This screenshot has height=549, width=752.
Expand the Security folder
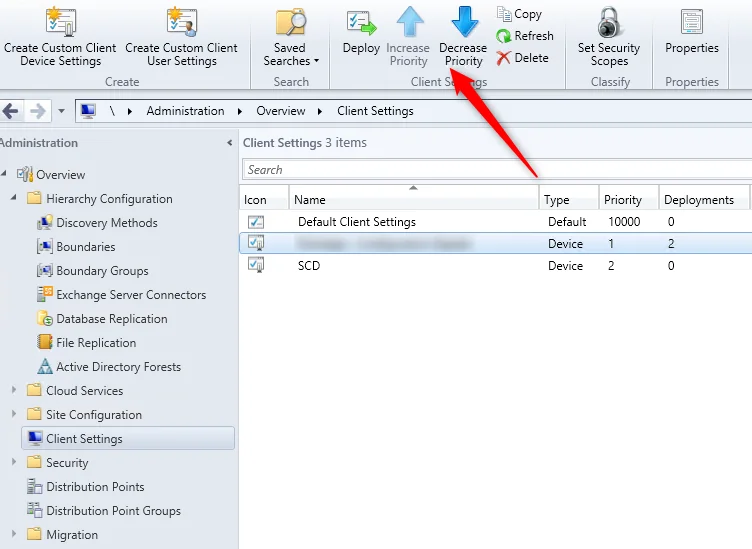(x=14, y=462)
